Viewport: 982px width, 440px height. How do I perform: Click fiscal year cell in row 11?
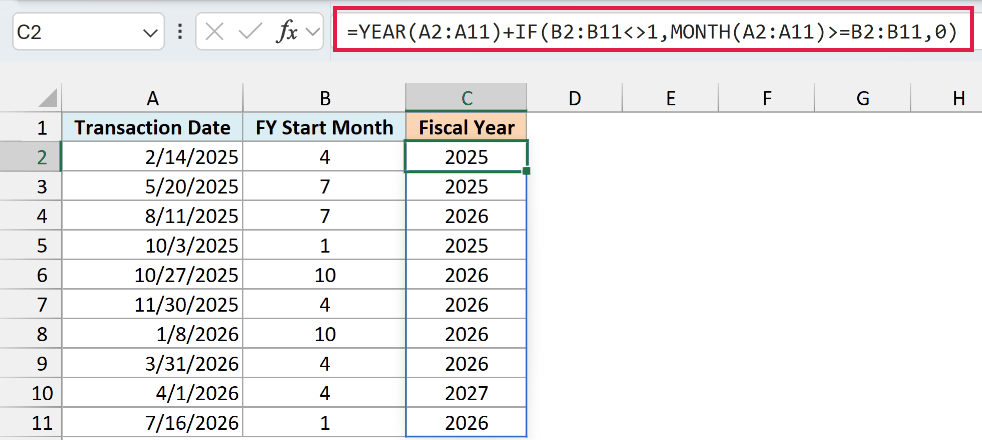click(467, 423)
